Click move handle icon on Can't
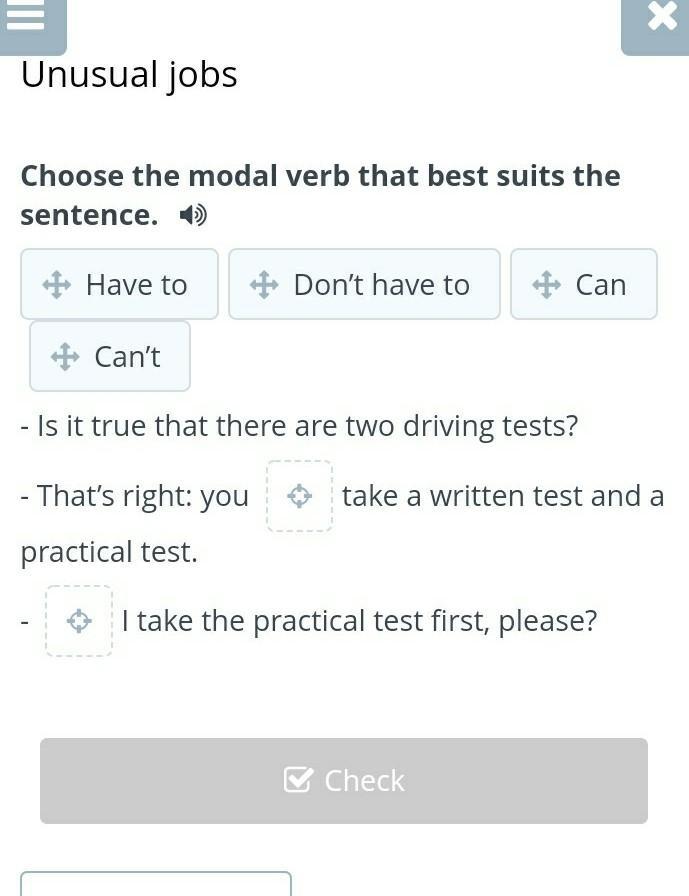 [x=65, y=357]
